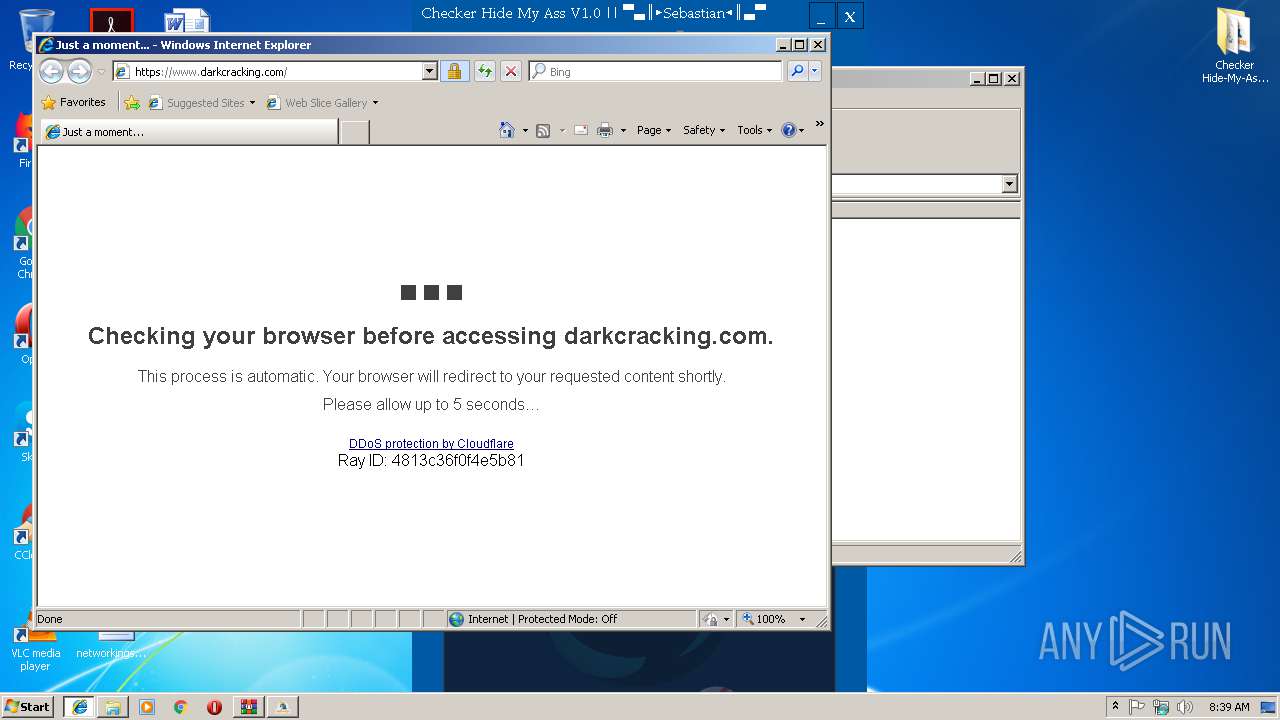Click the Checker app taskbar button
Image resolution: width=1280 pixels, height=720 pixels.
tap(282, 707)
